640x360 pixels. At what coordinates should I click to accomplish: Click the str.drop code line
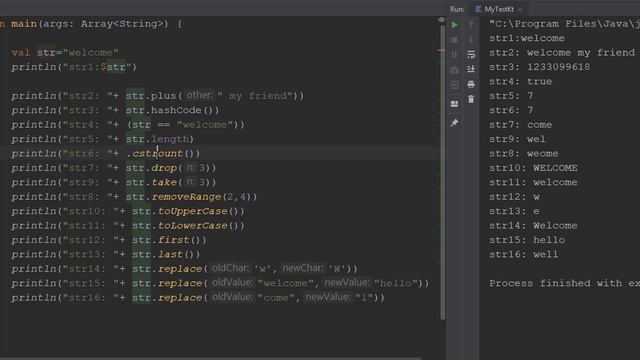113,168
